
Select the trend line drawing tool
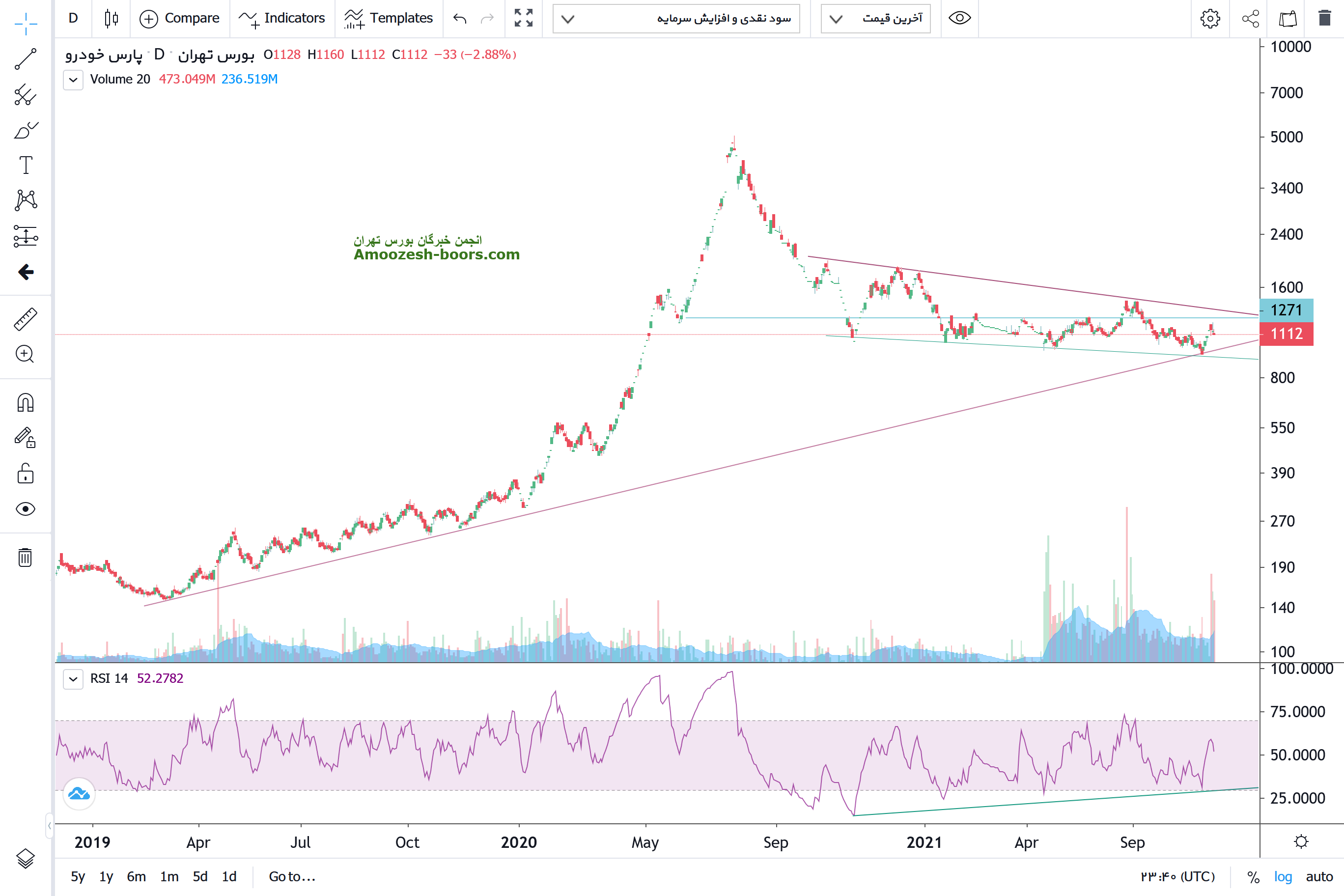coord(25,59)
